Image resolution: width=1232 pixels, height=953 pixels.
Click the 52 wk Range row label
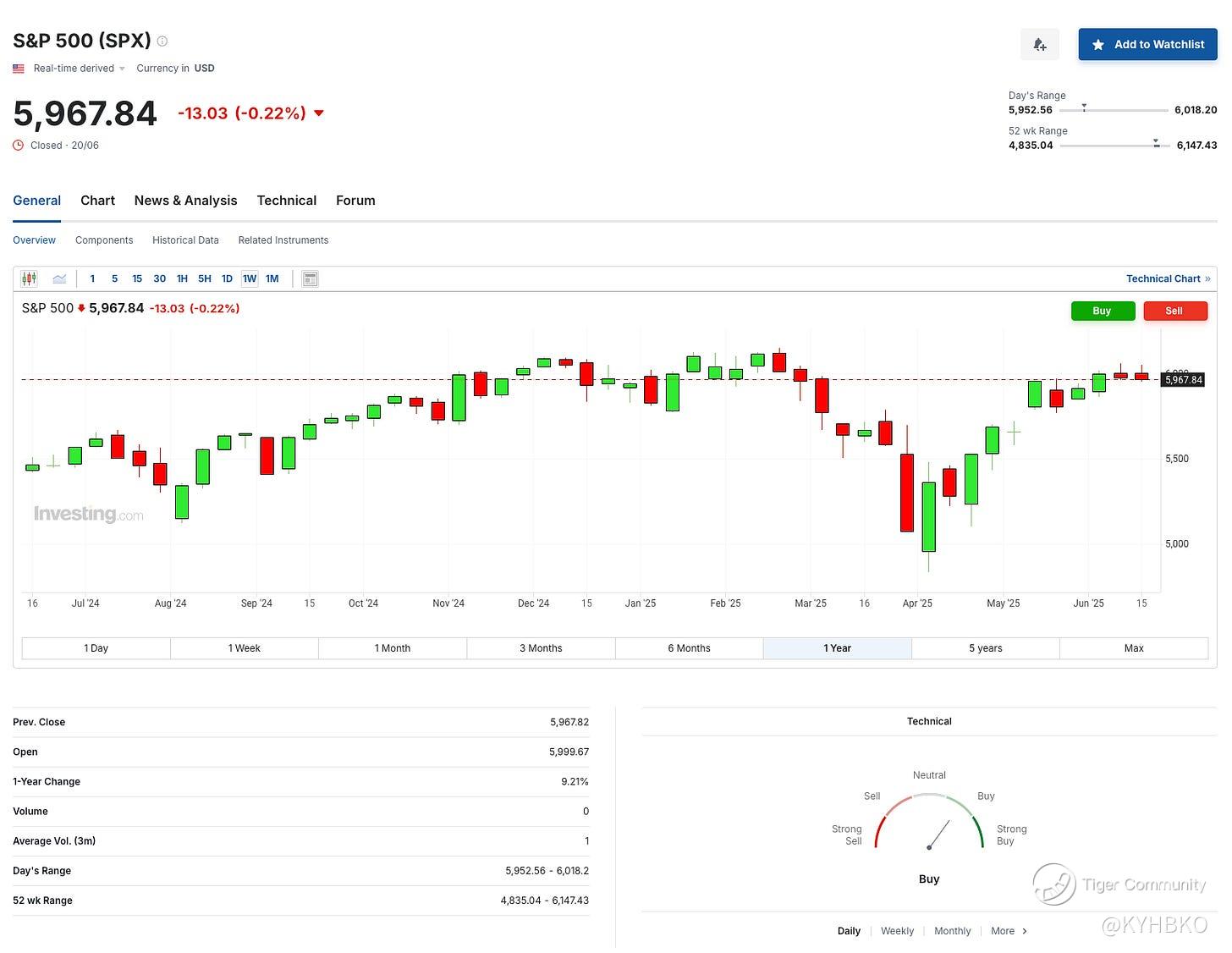pos(42,901)
